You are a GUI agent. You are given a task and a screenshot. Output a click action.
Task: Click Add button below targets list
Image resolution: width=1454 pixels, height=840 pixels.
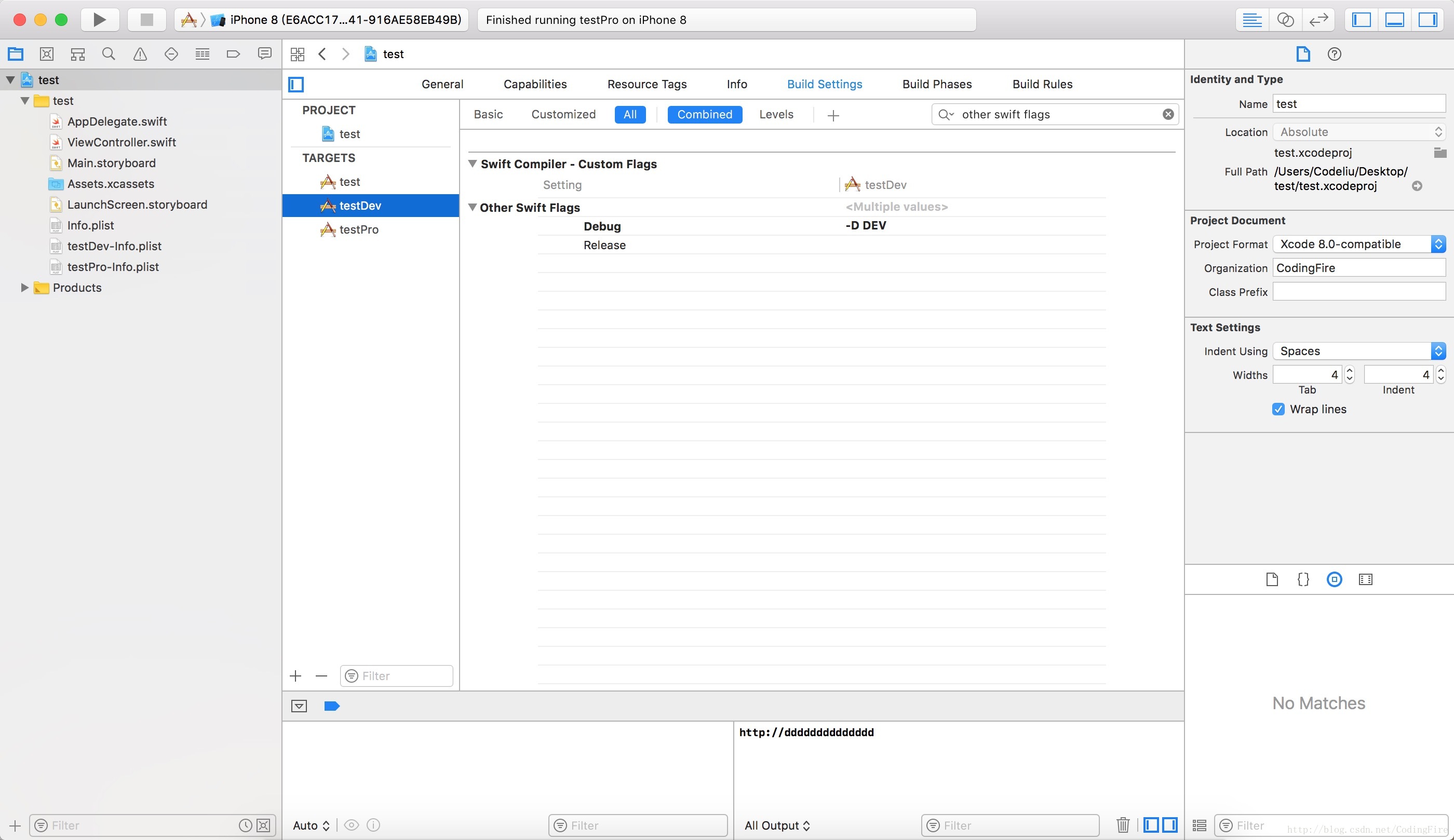[296, 676]
